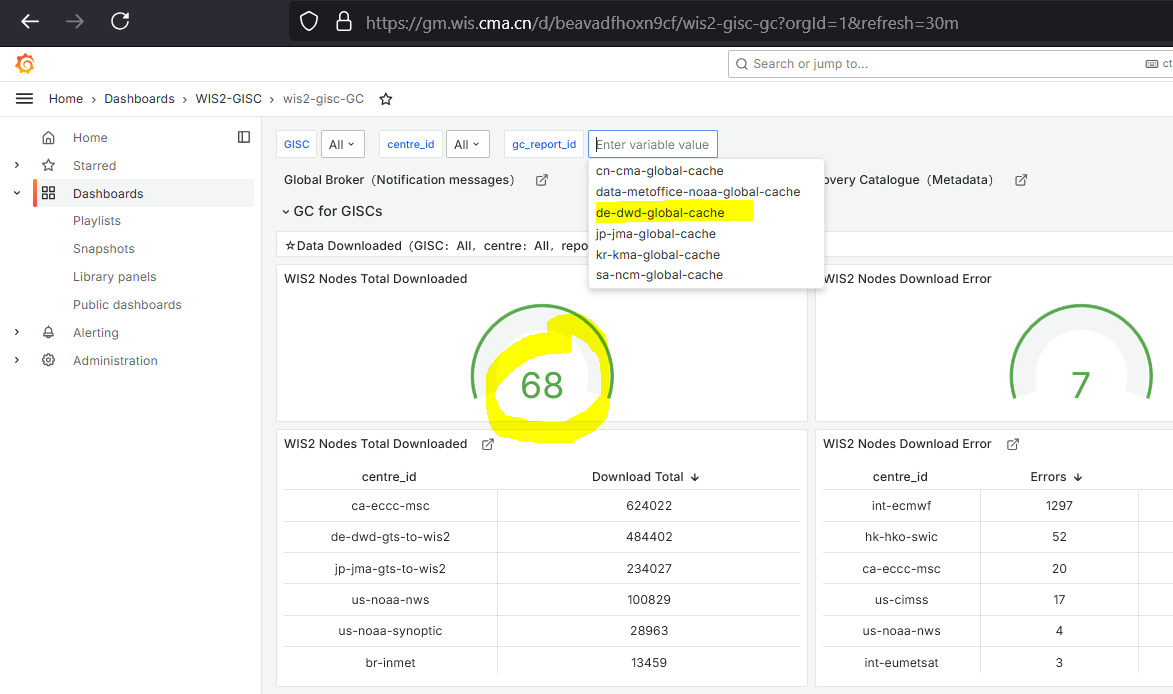Click the Grafana logo icon
Image resolution: width=1173 pixels, height=694 pixels.
tap(25, 64)
